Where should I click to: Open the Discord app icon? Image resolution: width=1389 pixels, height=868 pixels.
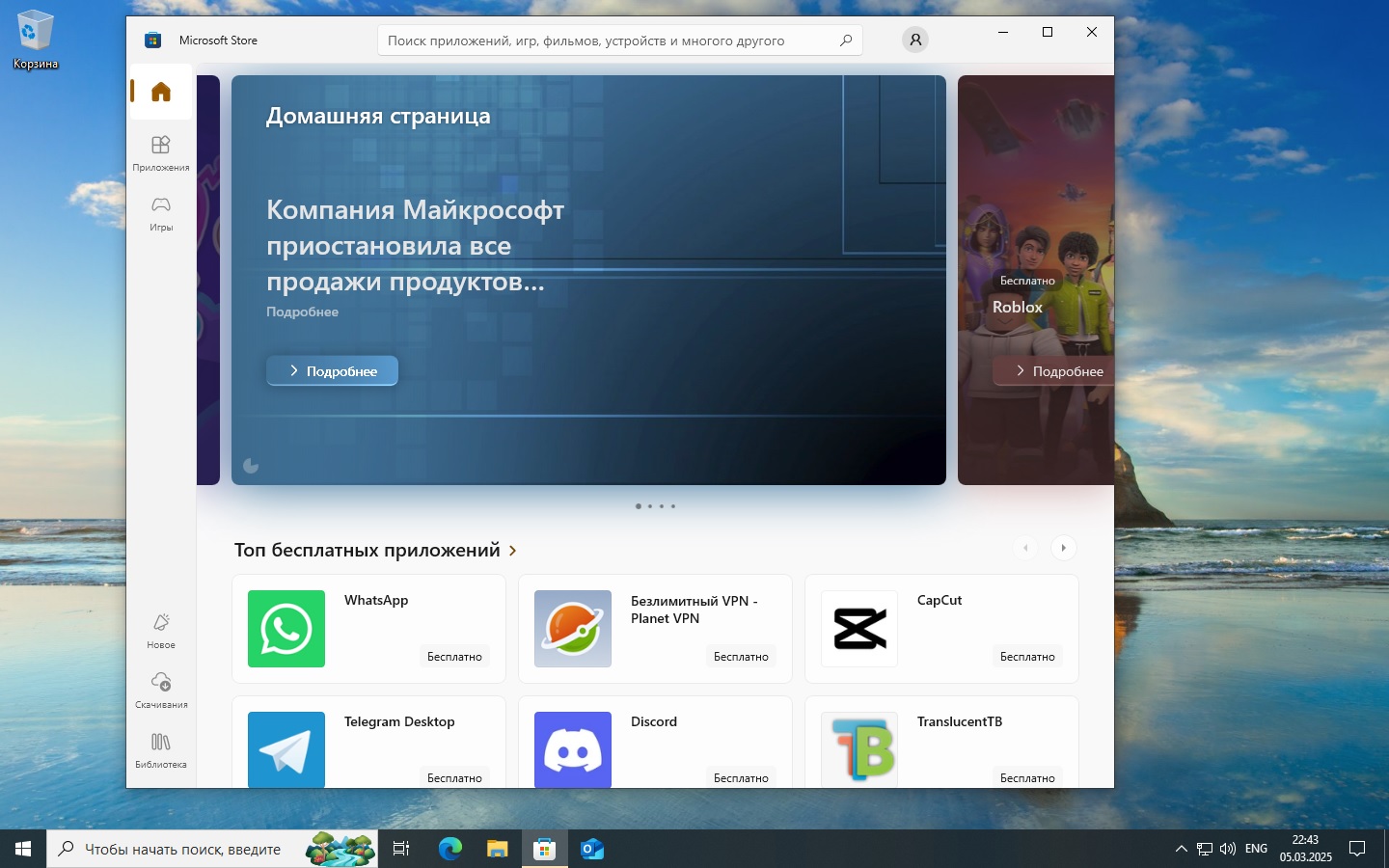(573, 749)
